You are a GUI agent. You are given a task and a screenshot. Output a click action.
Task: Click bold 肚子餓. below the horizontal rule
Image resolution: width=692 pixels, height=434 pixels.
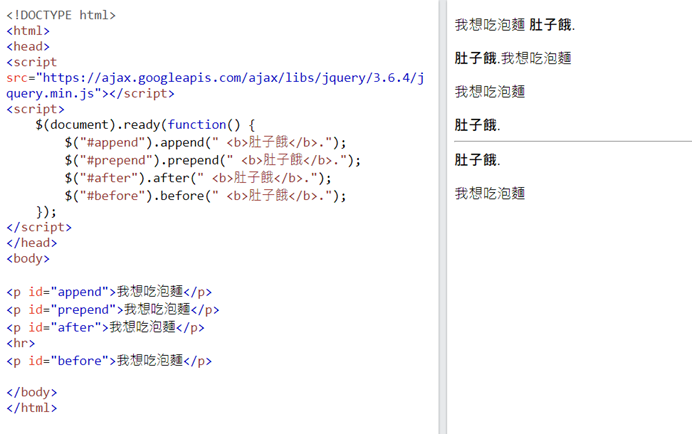[478, 160]
